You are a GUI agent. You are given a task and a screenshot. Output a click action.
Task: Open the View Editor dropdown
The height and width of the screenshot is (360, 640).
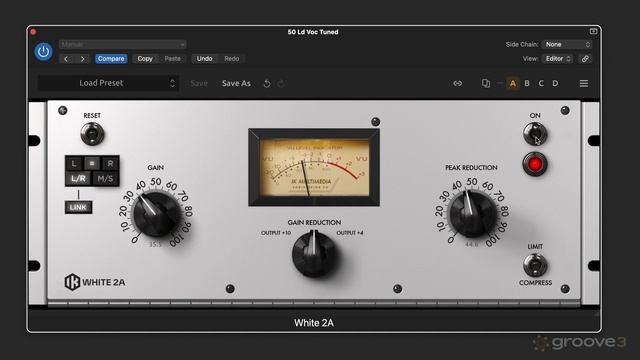point(558,59)
